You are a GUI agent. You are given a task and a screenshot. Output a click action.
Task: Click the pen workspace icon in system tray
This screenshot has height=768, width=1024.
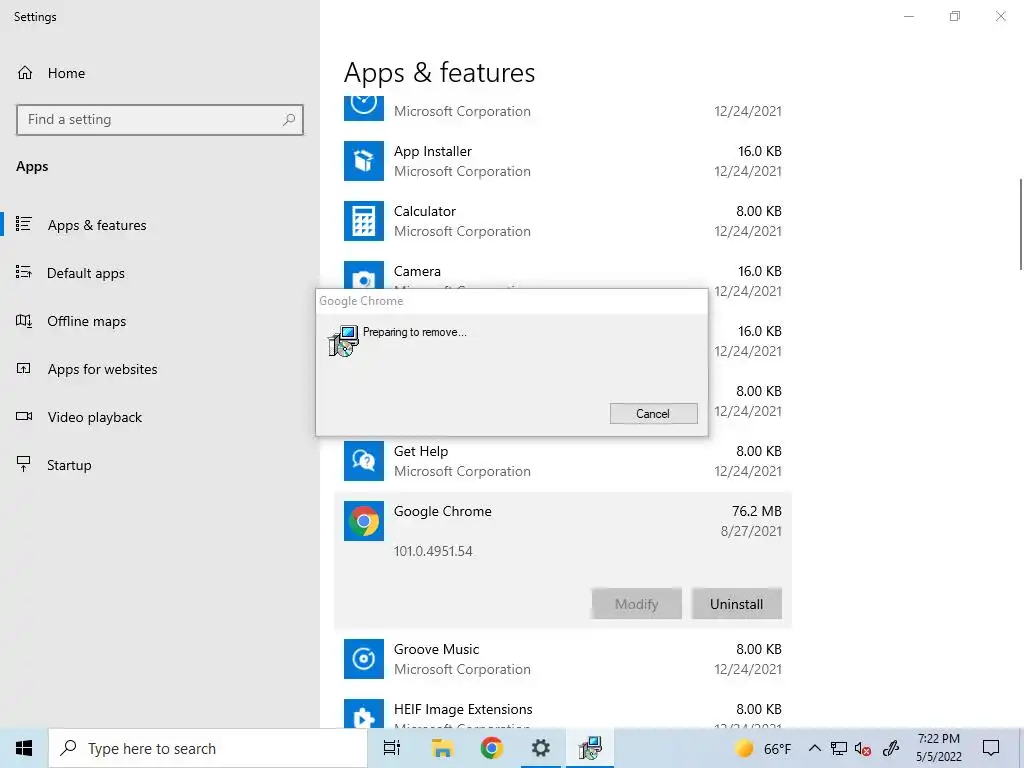click(x=891, y=748)
